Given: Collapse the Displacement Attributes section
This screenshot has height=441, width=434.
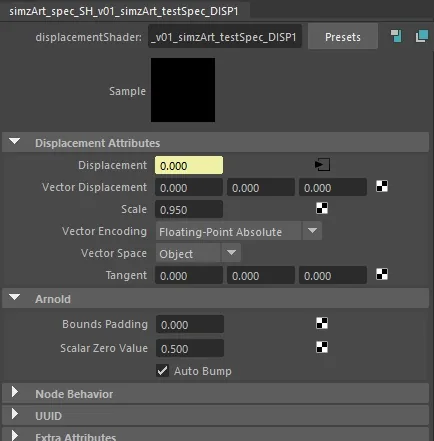Looking at the screenshot, I should point(15,142).
